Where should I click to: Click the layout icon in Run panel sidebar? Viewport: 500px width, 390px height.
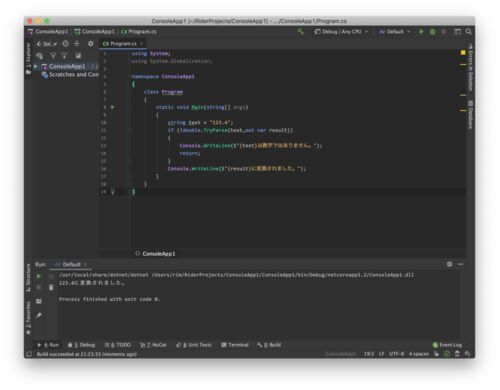click(39, 301)
